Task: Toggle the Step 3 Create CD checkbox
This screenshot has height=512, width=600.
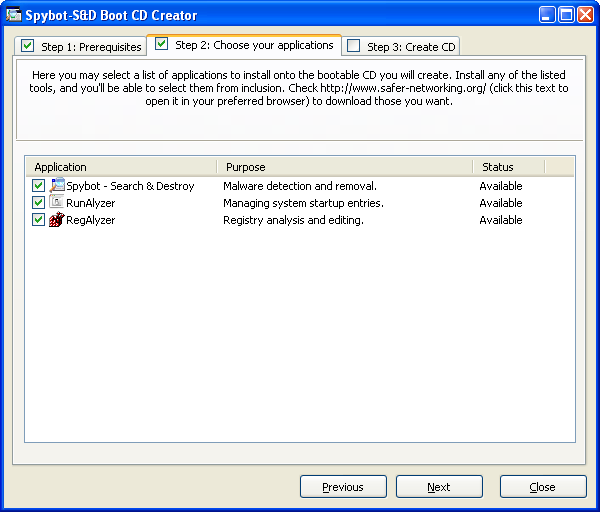Action: pos(353,46)
